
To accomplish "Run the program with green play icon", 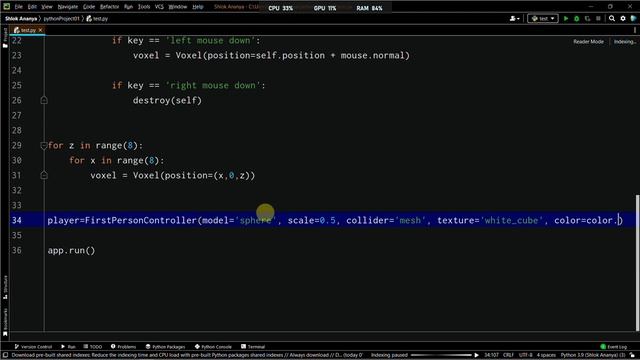I will [x=566, y=18].
